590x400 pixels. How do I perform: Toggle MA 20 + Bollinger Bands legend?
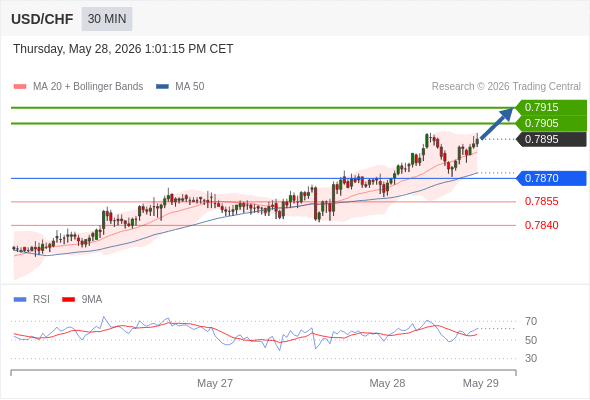coord(78,87)
